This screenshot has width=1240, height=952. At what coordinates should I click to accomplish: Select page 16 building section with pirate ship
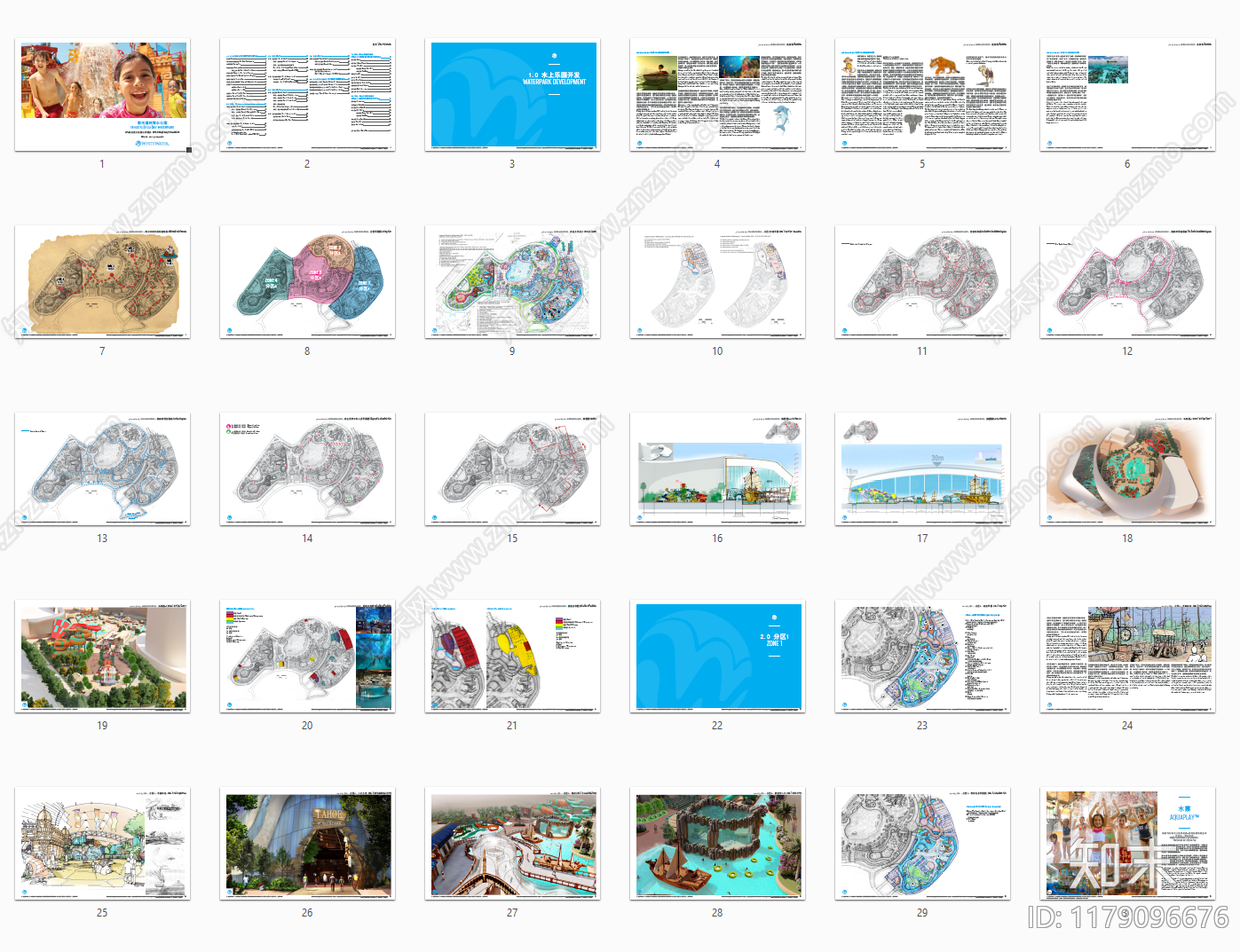(x=717, y=469)
